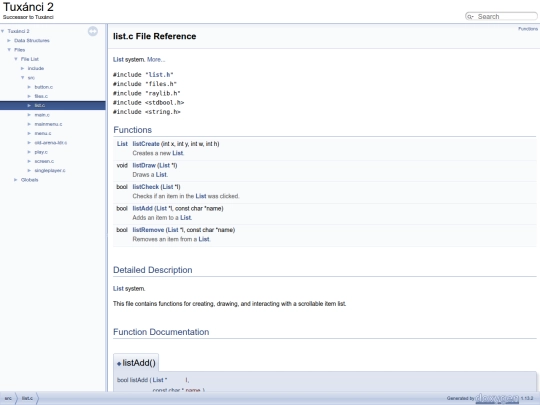Open Data Structures in the sidebar
The width and height of the screenshot is (540, 405).
click(32, 40)
